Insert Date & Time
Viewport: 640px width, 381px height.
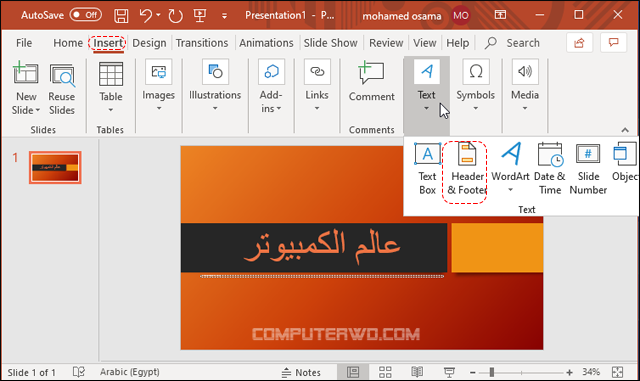coord(550,169)
